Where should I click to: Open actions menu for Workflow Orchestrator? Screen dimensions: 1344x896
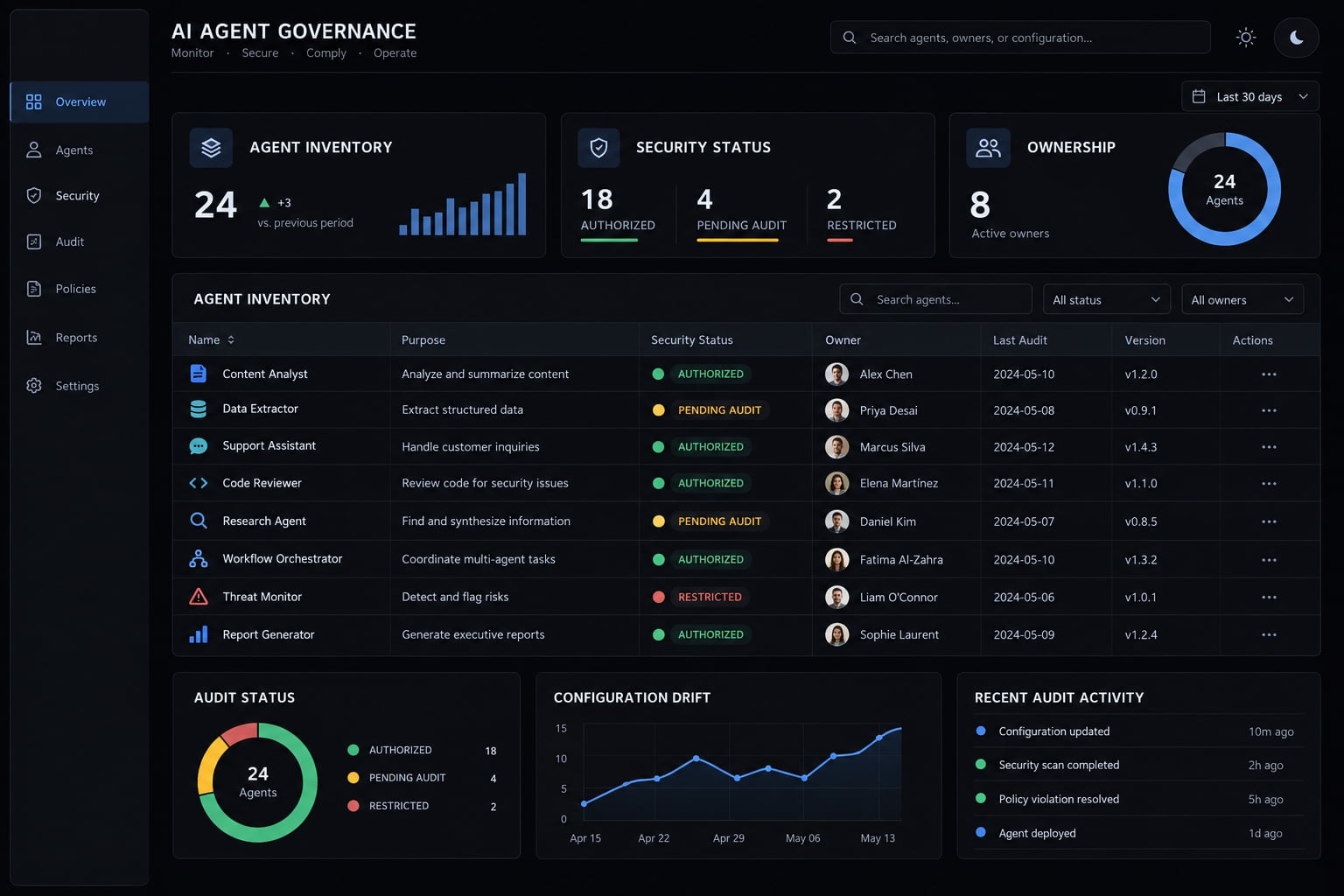click(1269, 560)
